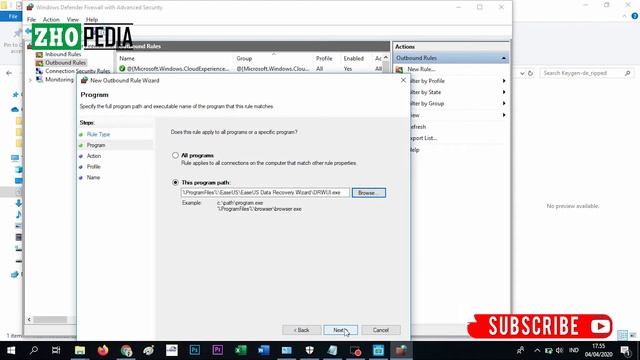
Task: Switch to the Firewall taskbar icon
Action: coord(401,350)
